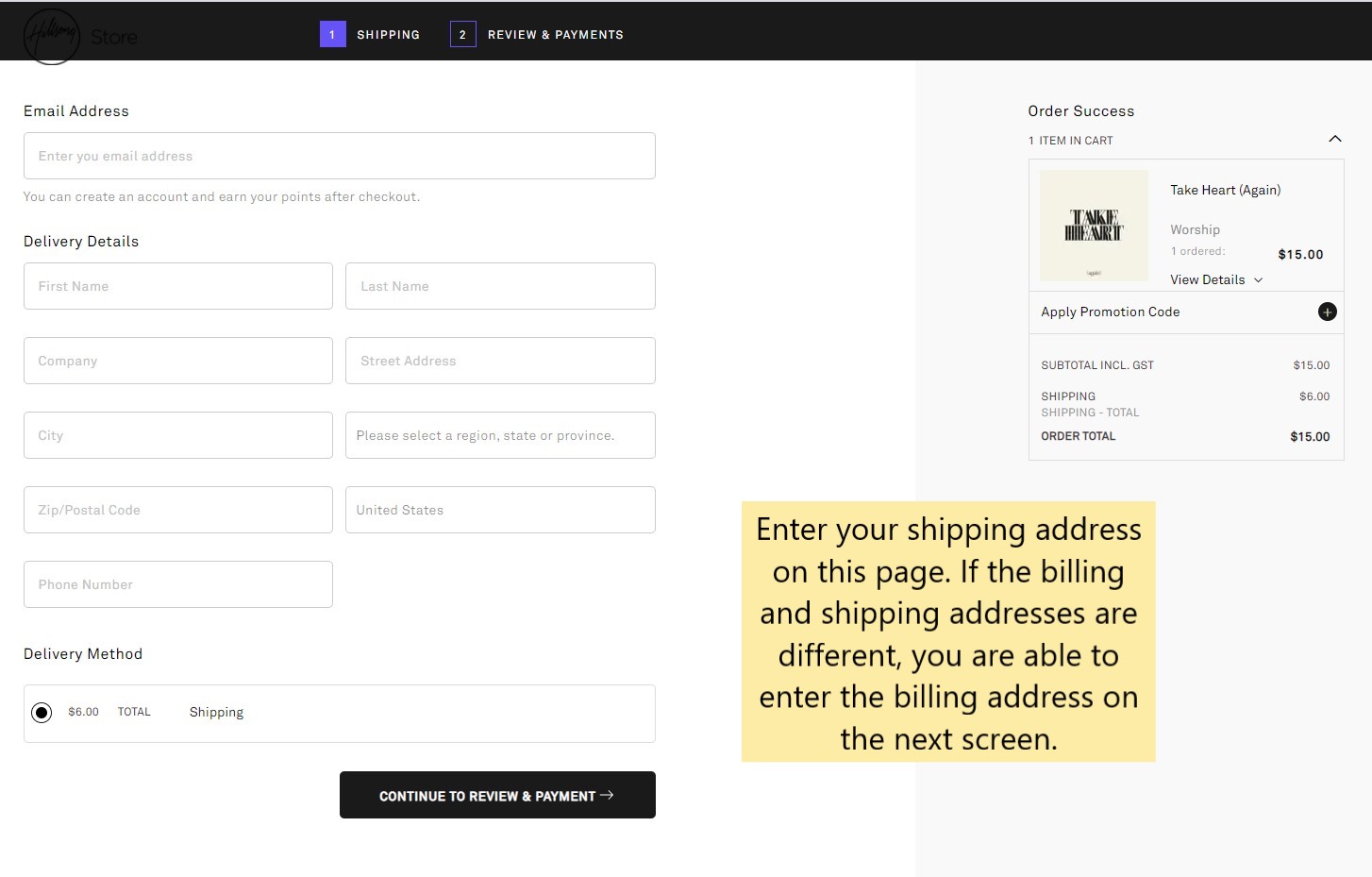This screenshot has height=877, width=1372.
Task: Click into the Last Name field
Action: (500, 286)
